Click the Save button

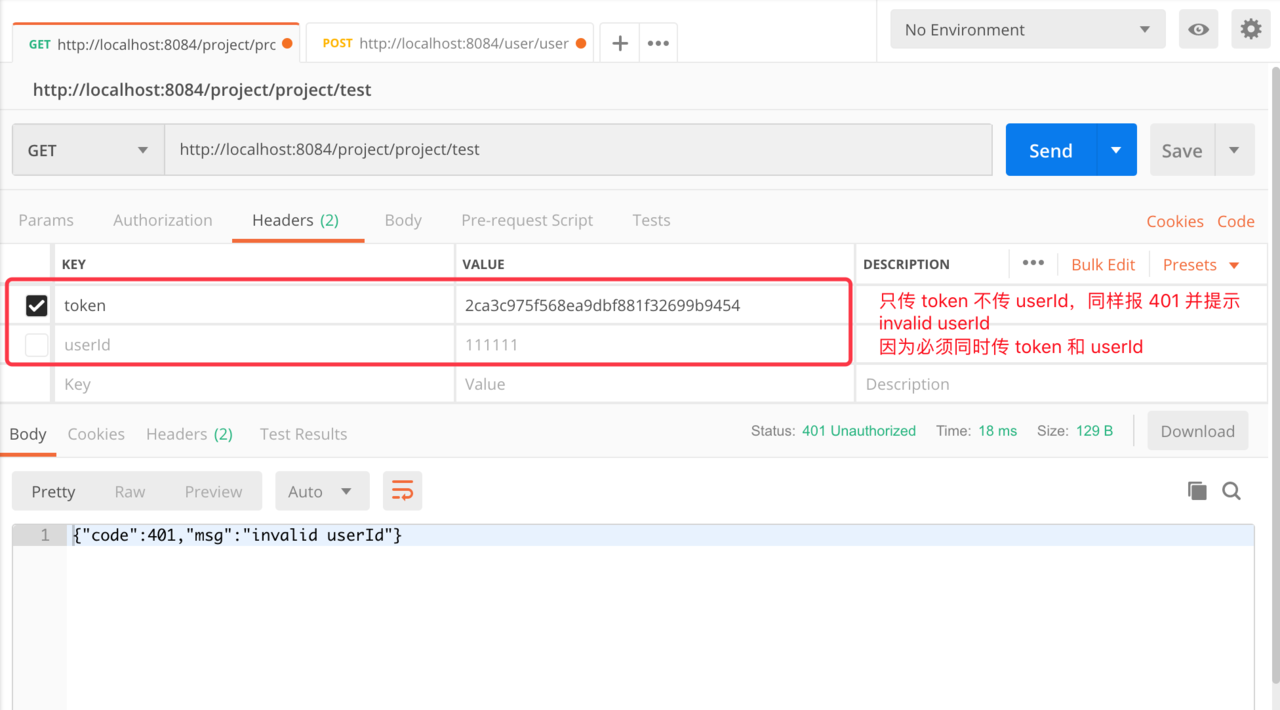coord(1182,150)
